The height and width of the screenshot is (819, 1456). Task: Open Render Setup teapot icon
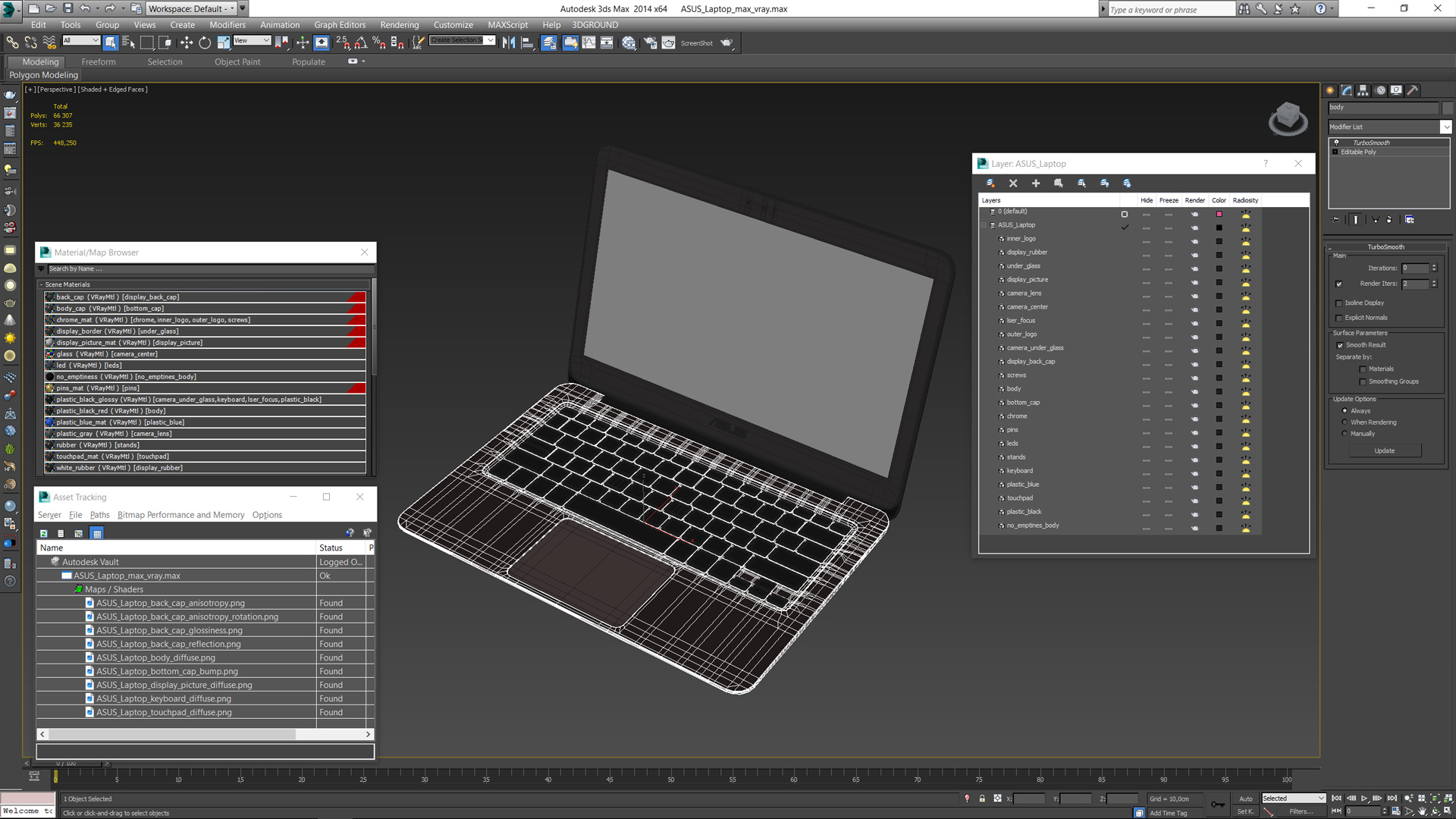point(650,42)
